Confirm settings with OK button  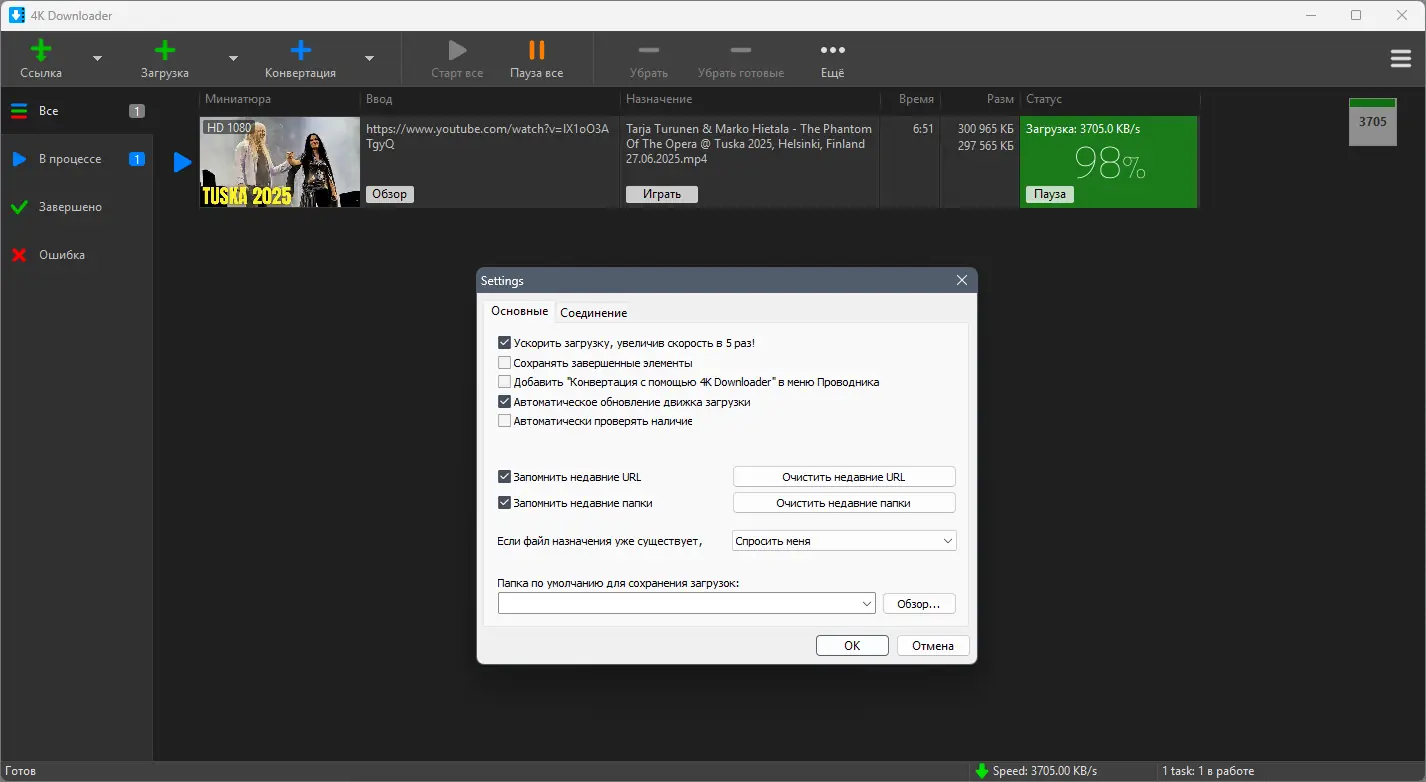click(852, 646)
